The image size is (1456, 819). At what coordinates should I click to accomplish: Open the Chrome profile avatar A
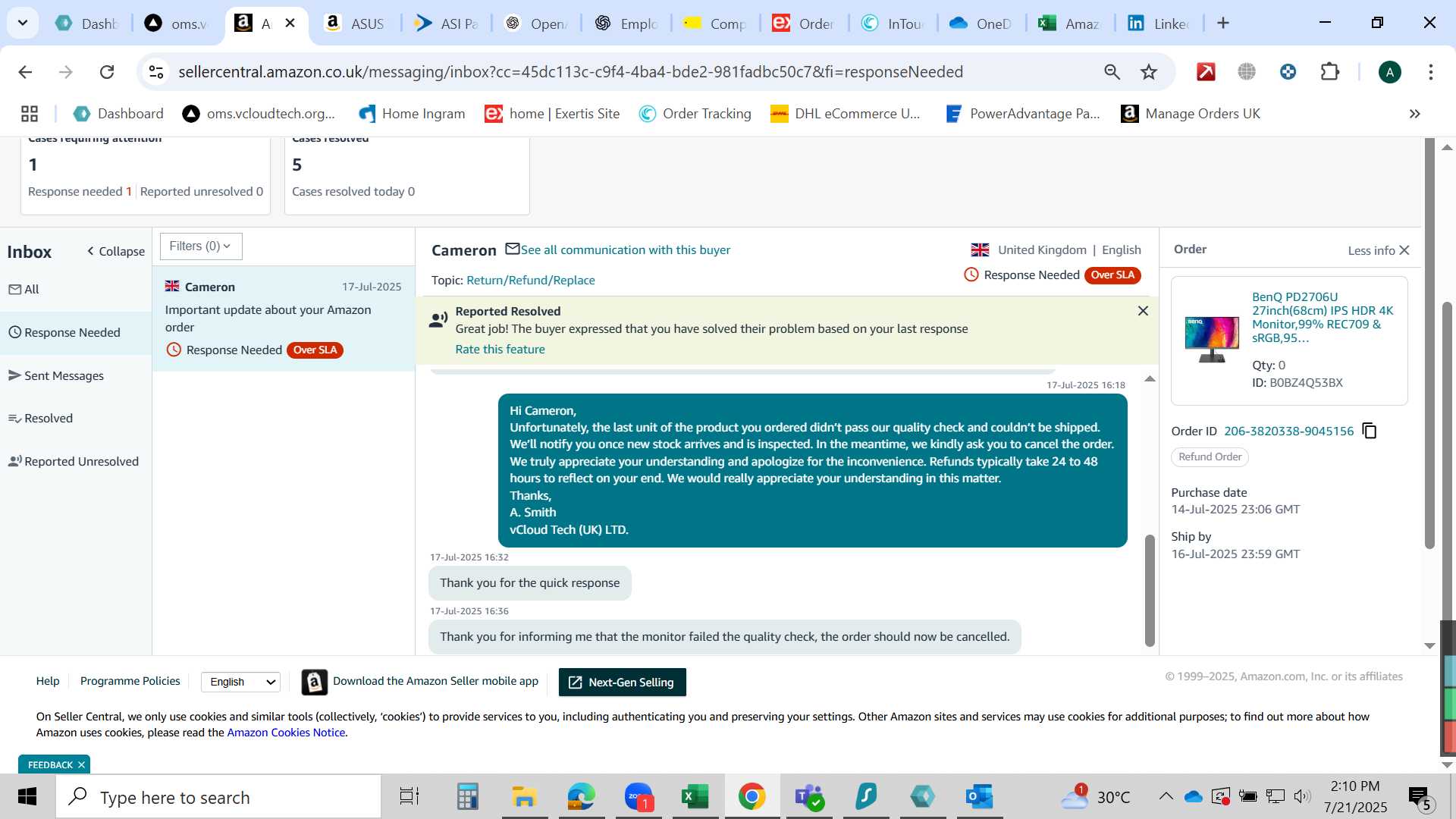[1389, 72]
